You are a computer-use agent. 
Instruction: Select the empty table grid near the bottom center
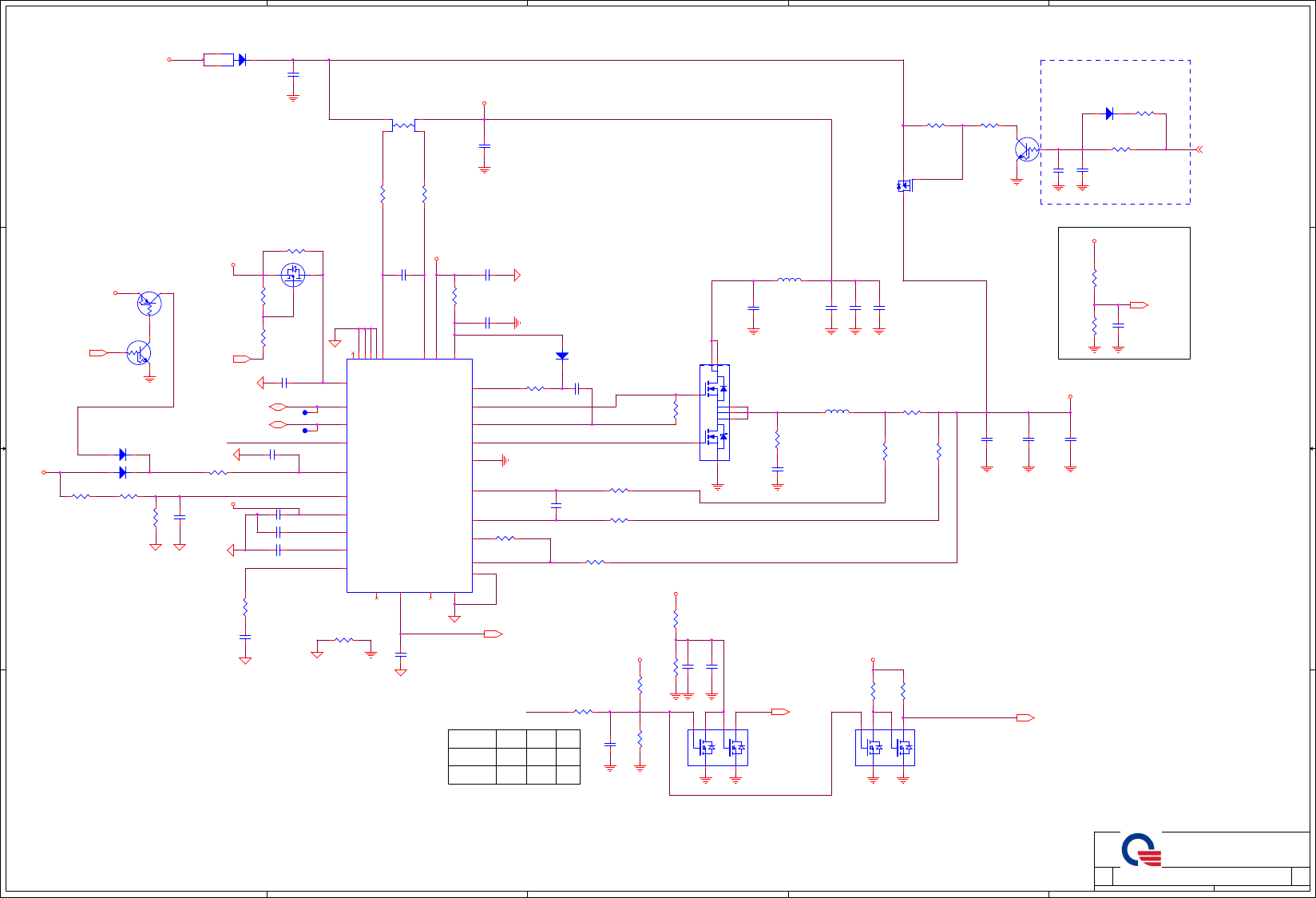coord(514,757)
